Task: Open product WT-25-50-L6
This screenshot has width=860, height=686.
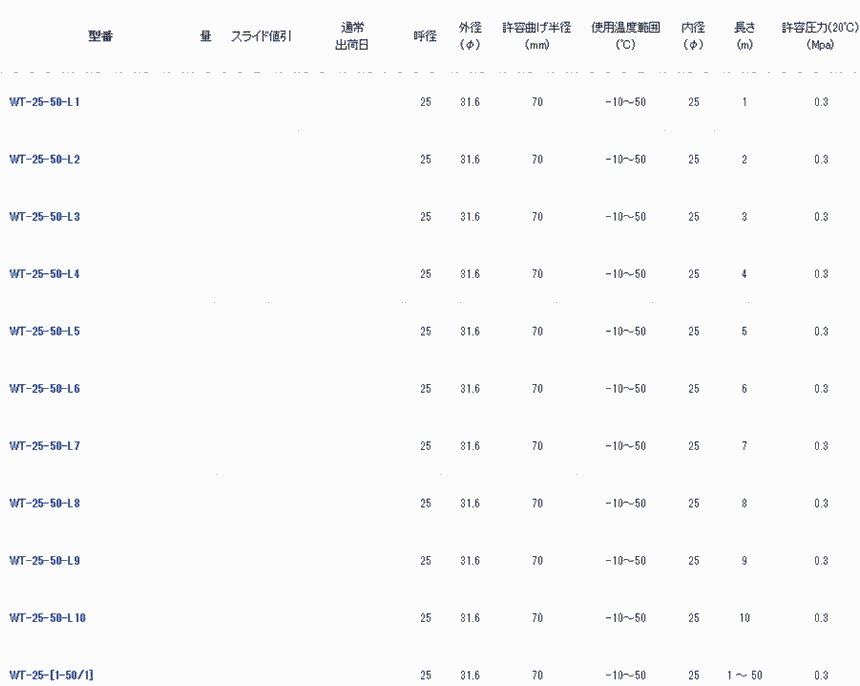Action: [45, 388]
